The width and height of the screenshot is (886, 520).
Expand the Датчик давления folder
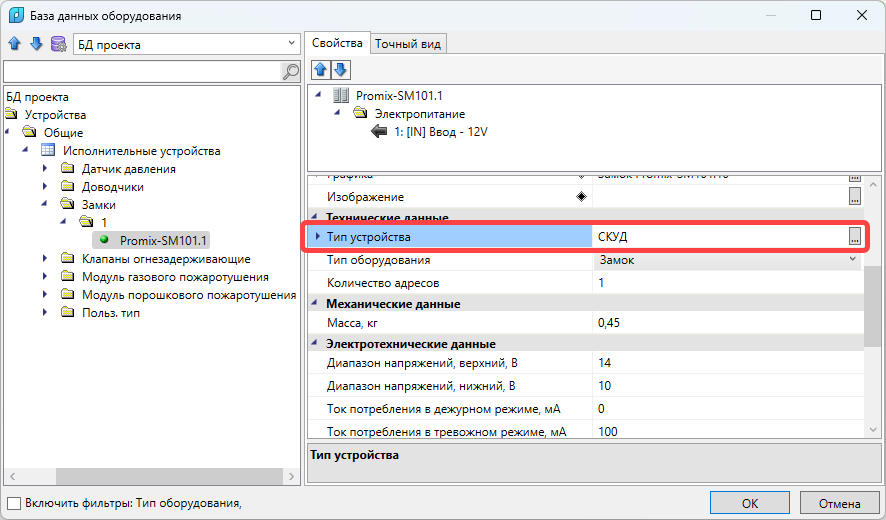(45, 168)
